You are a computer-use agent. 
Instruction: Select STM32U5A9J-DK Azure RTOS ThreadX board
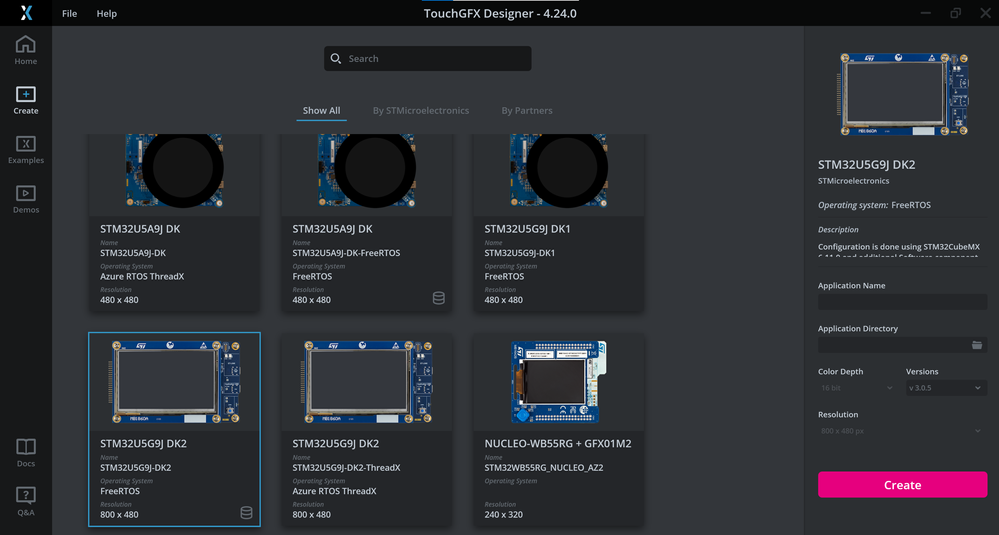coord(175,222)
